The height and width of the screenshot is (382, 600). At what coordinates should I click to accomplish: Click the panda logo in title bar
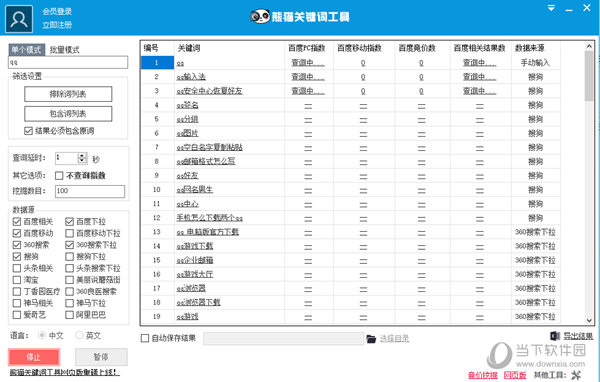coord(260,16)
